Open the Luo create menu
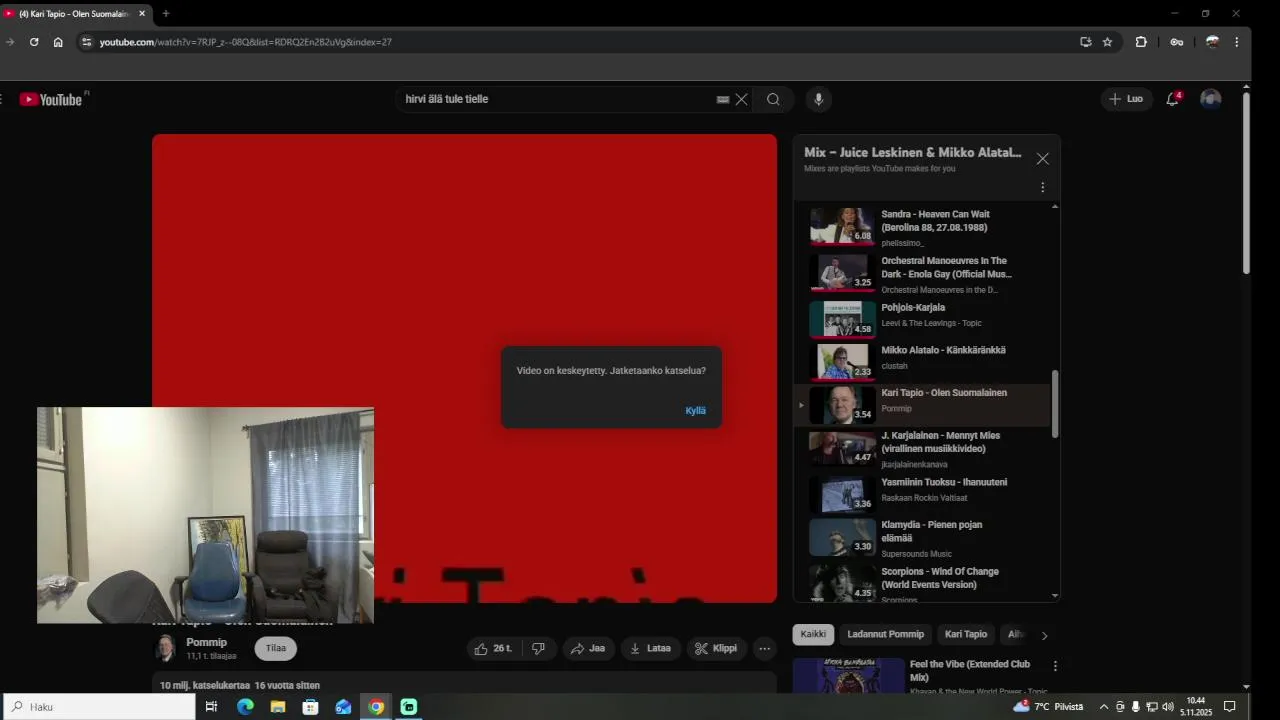The image size is (1280, 720). coord(1126,99)
